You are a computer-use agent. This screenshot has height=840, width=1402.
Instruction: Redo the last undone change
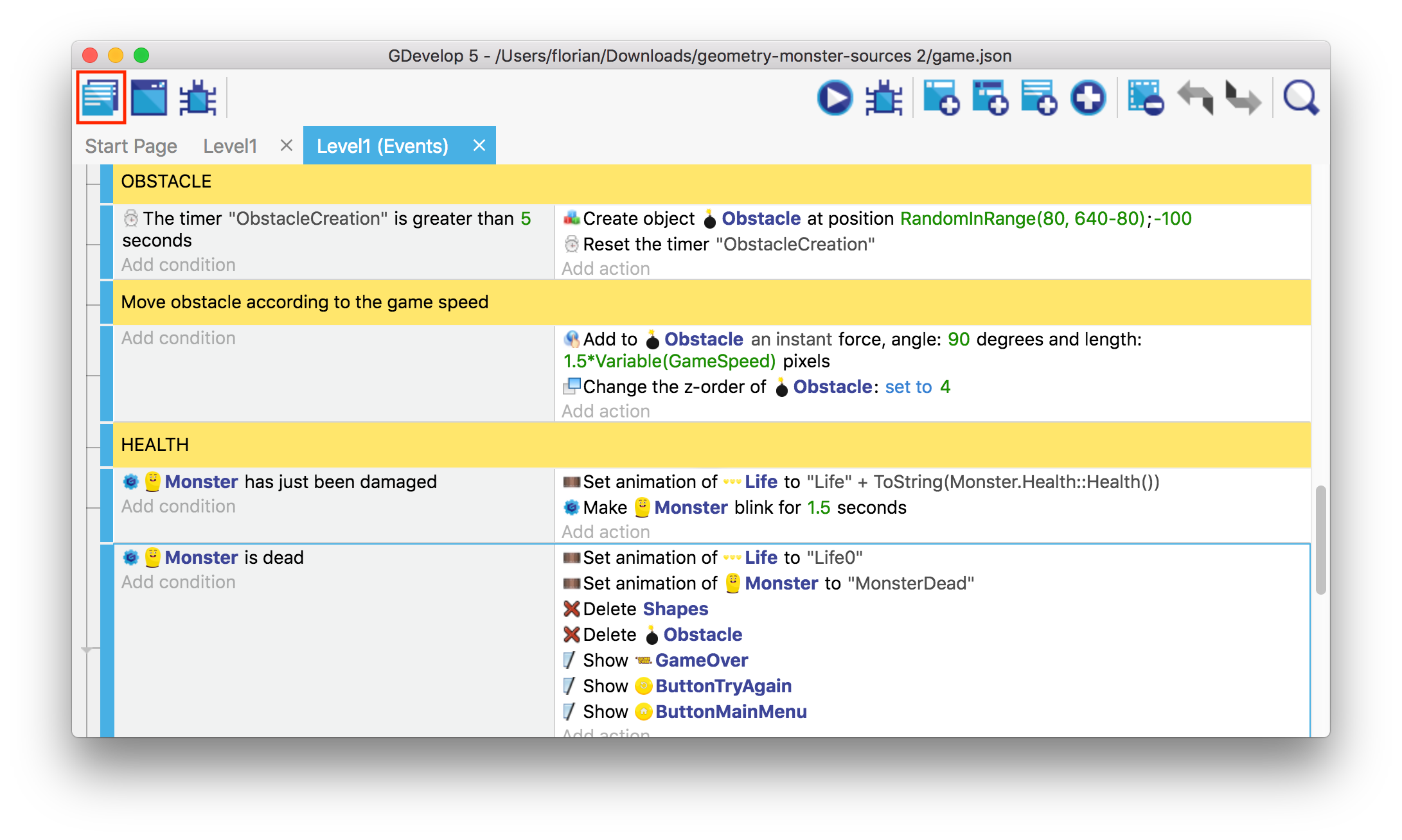click(x=1243, y=98)
